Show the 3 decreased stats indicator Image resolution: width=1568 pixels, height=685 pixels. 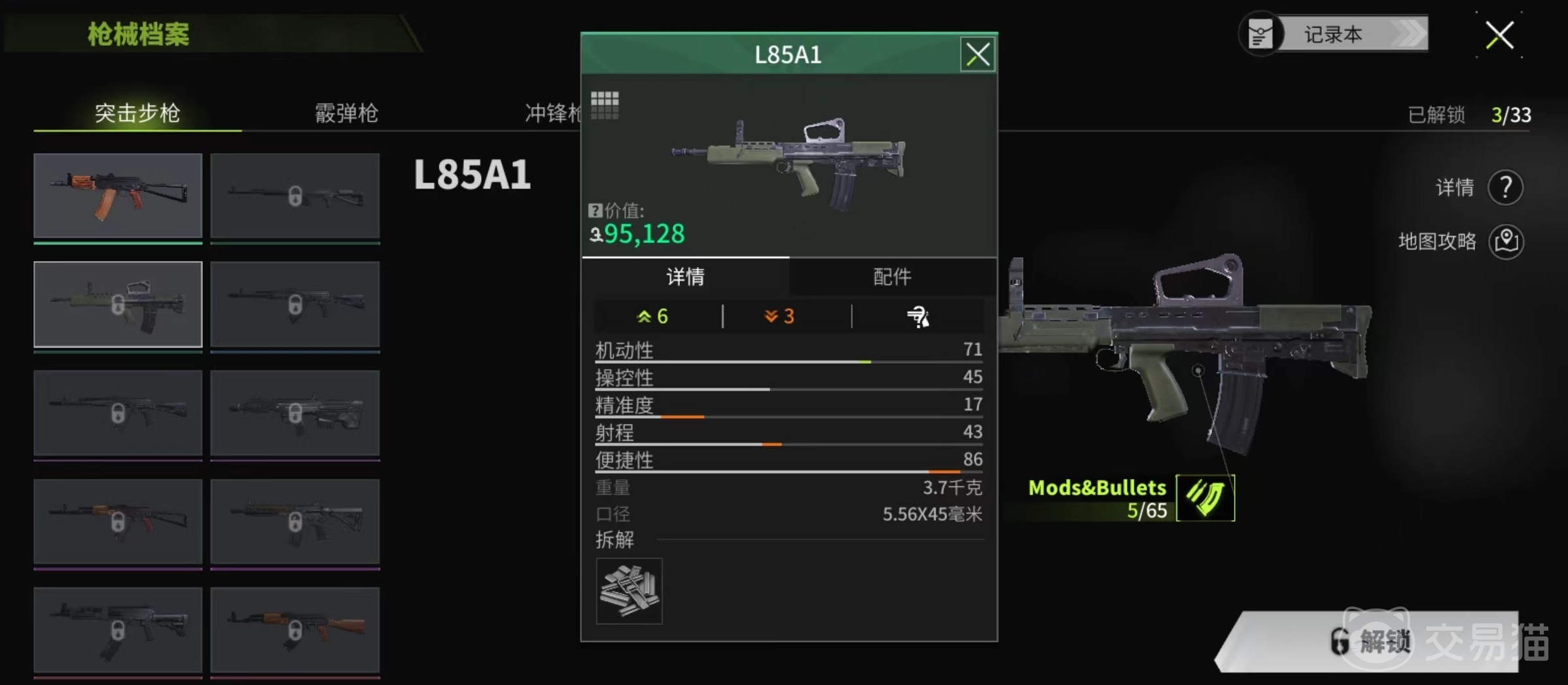pyautogui.click(x=779, y=317)
